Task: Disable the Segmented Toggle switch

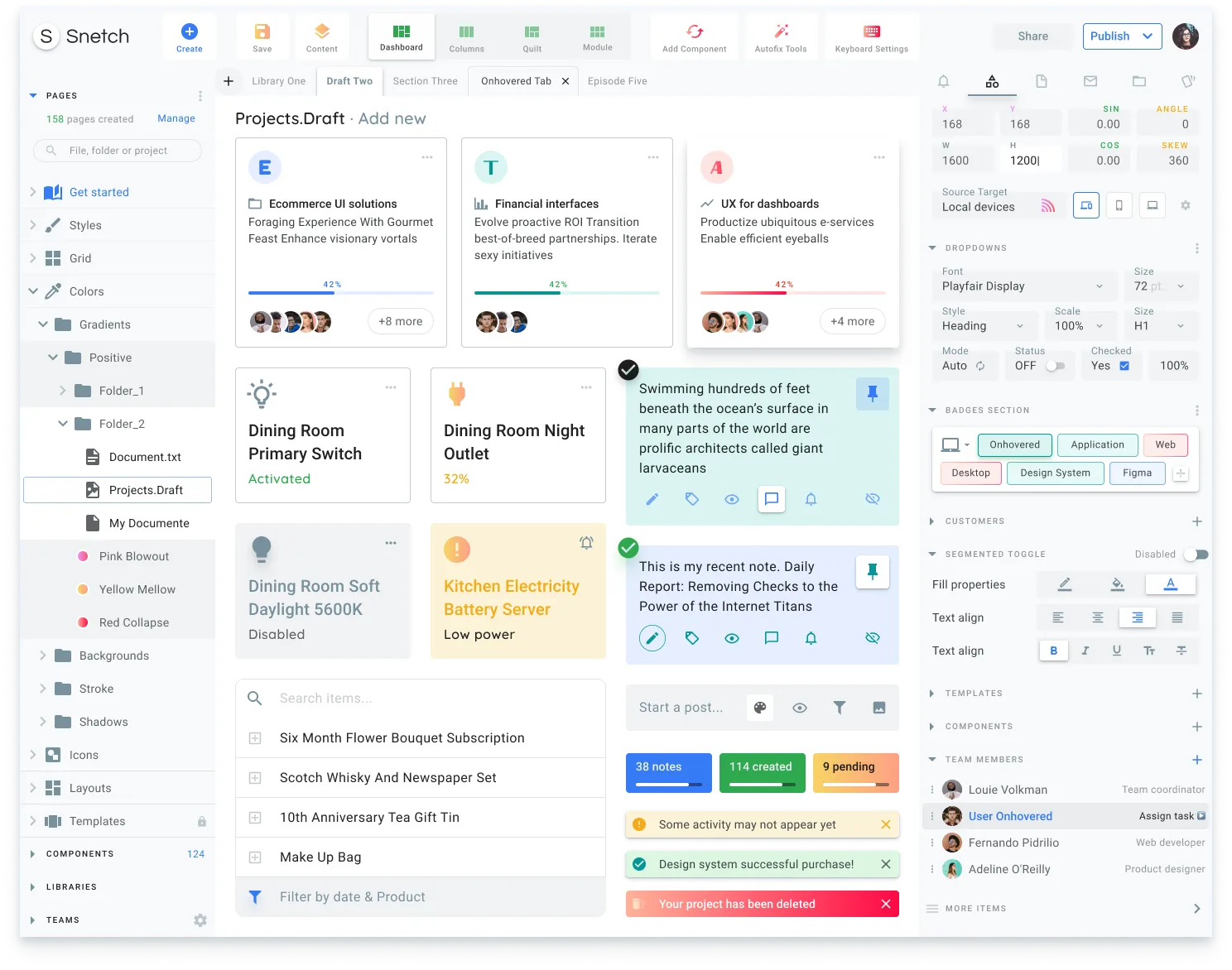Action: [x=1196, y=554]
